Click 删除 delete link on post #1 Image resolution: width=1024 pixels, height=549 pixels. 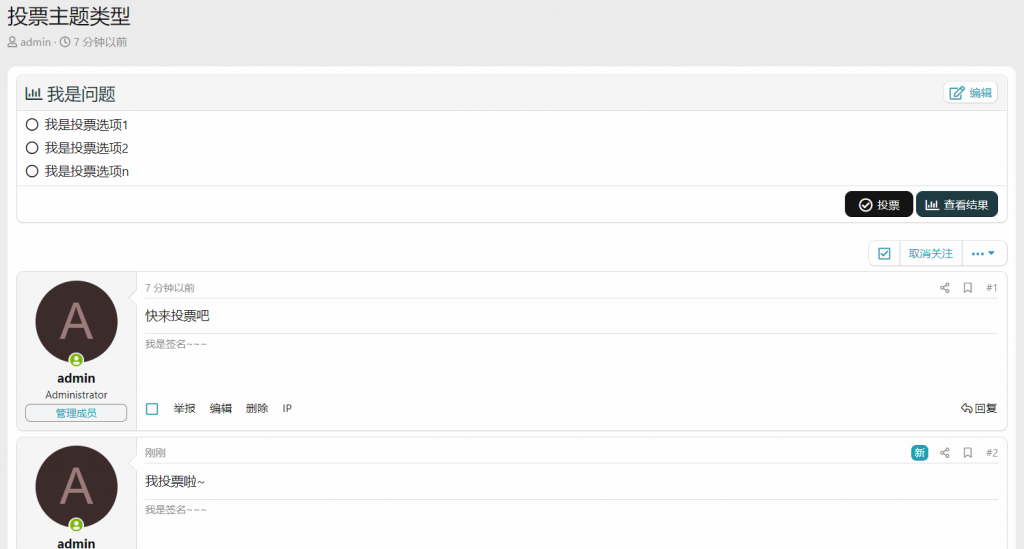click(257, 409)
